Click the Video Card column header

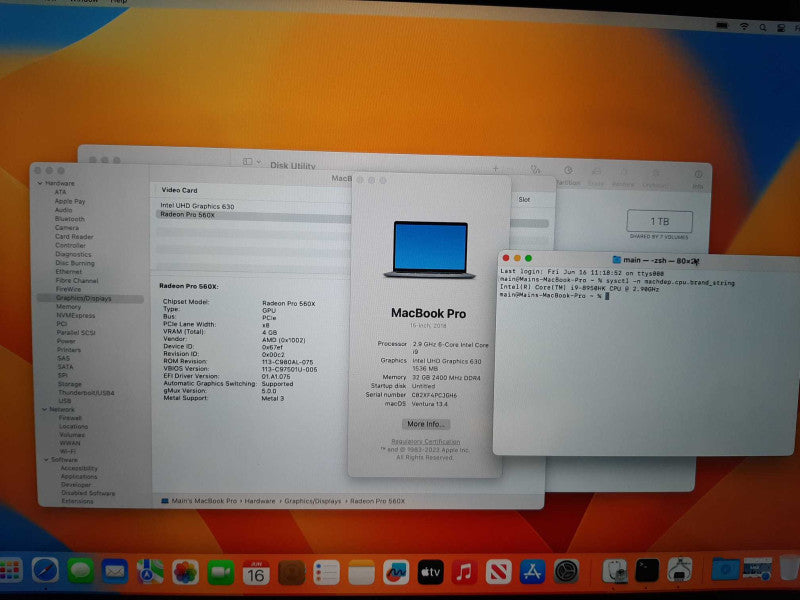[179, 190]
